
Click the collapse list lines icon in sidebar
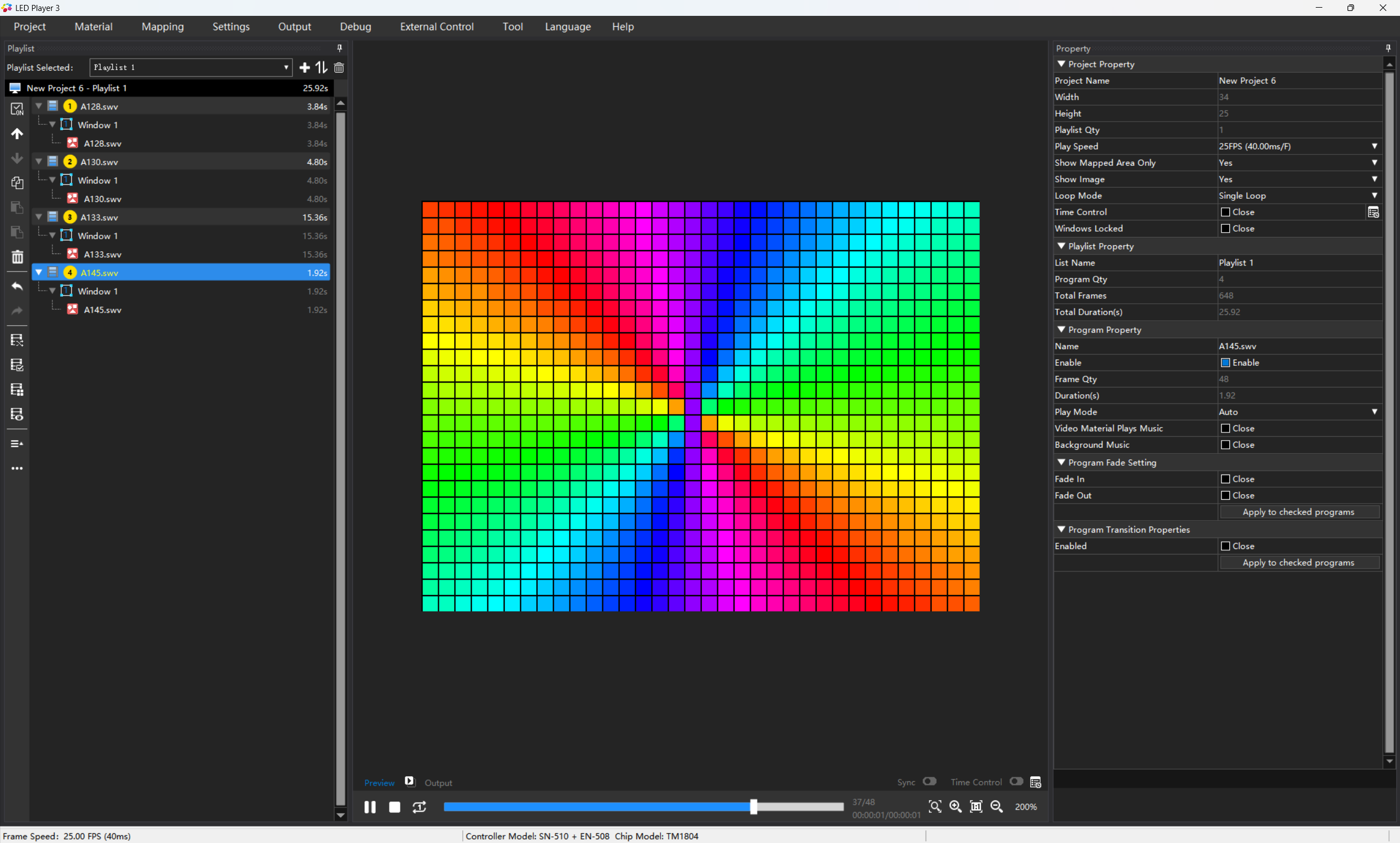[17, 443]
